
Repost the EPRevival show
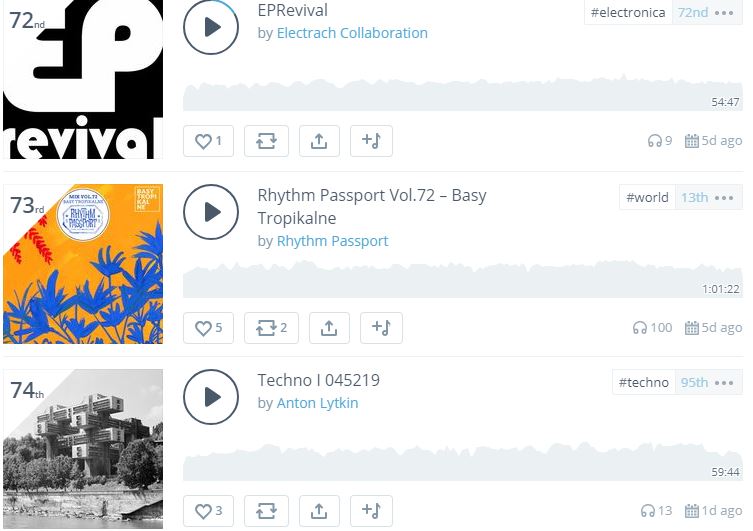[266, 141]
